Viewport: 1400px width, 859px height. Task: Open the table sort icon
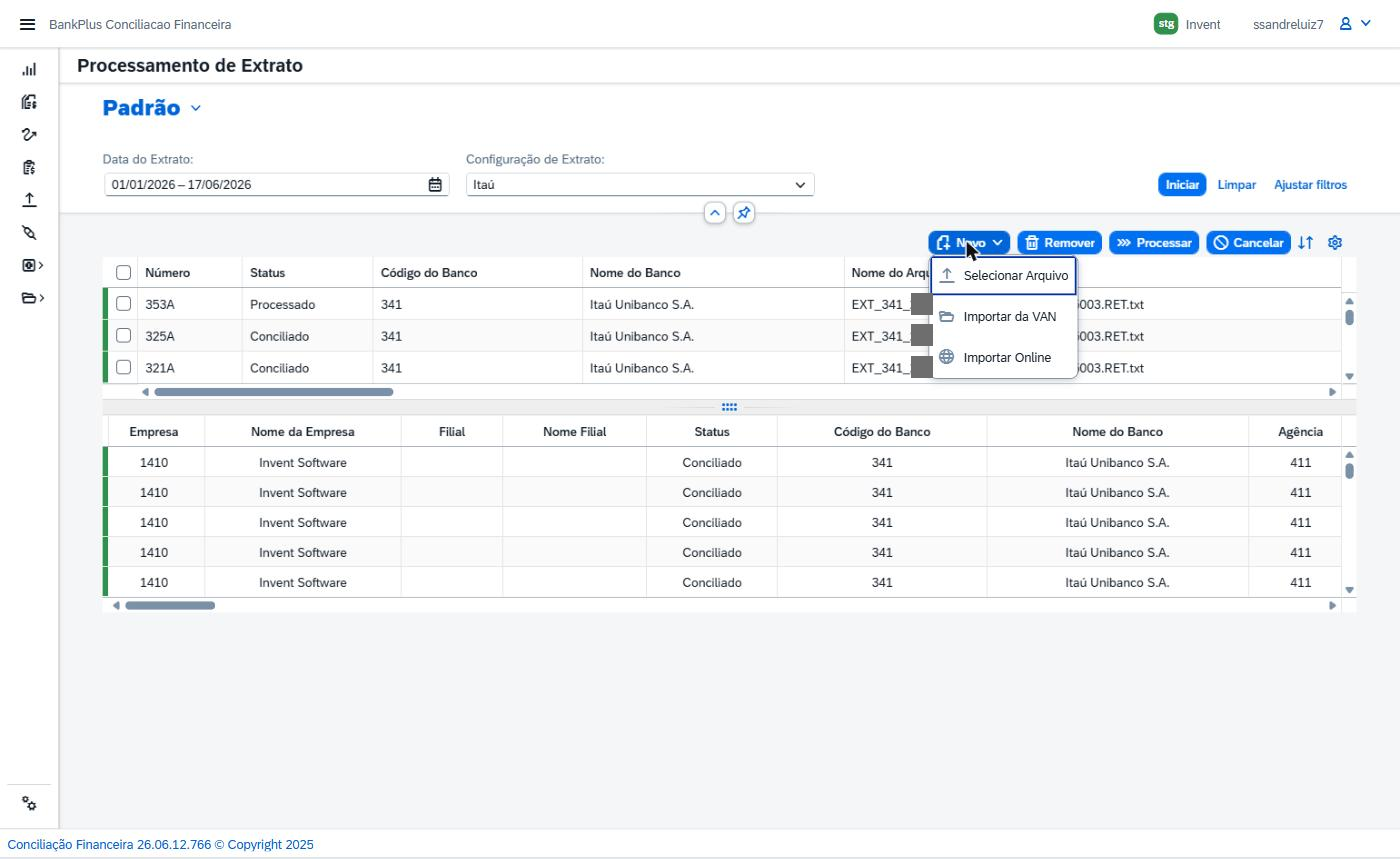(x=1305, y=243)
